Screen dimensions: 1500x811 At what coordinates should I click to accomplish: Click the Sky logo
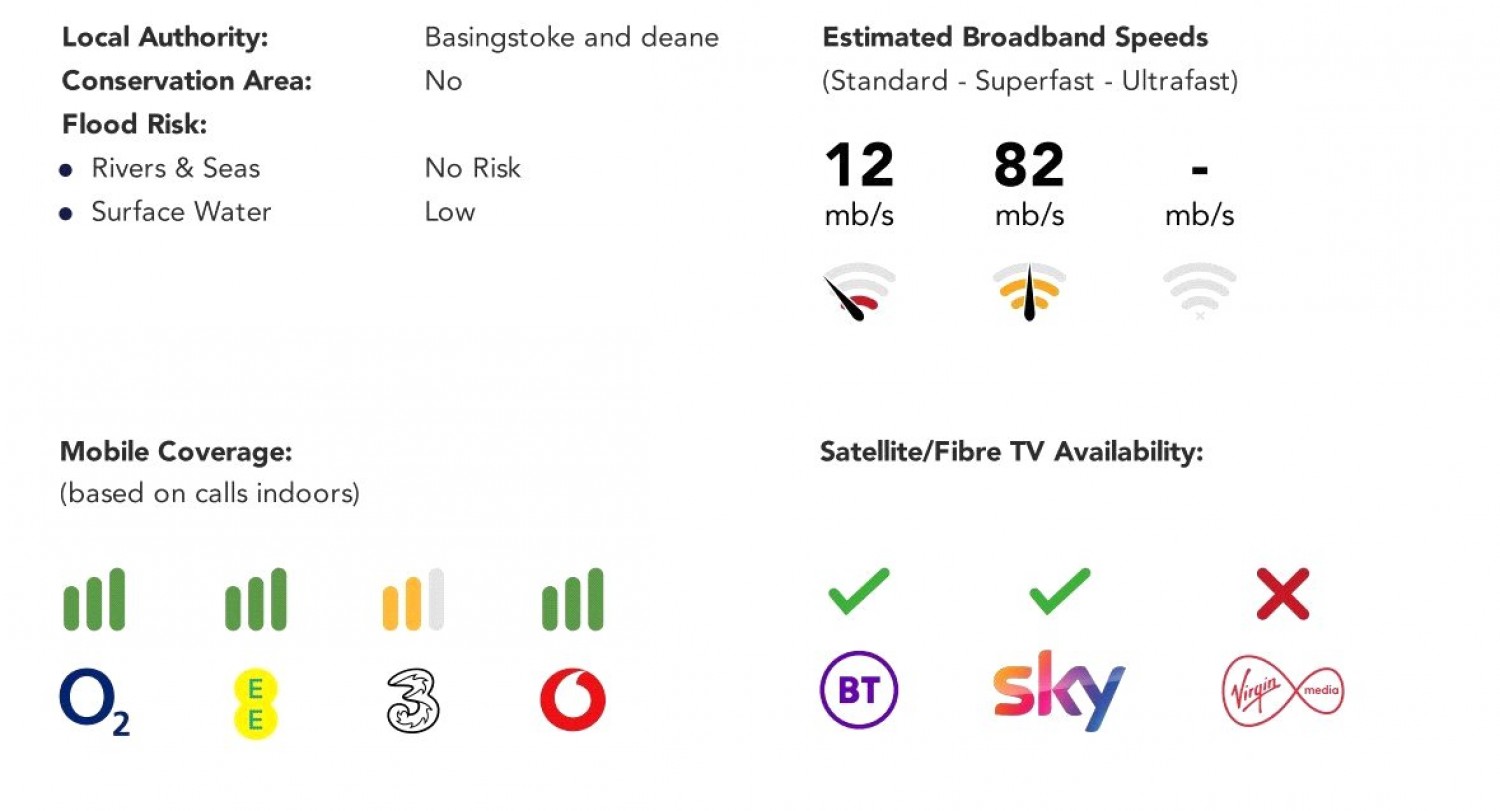click(1058, 690)
